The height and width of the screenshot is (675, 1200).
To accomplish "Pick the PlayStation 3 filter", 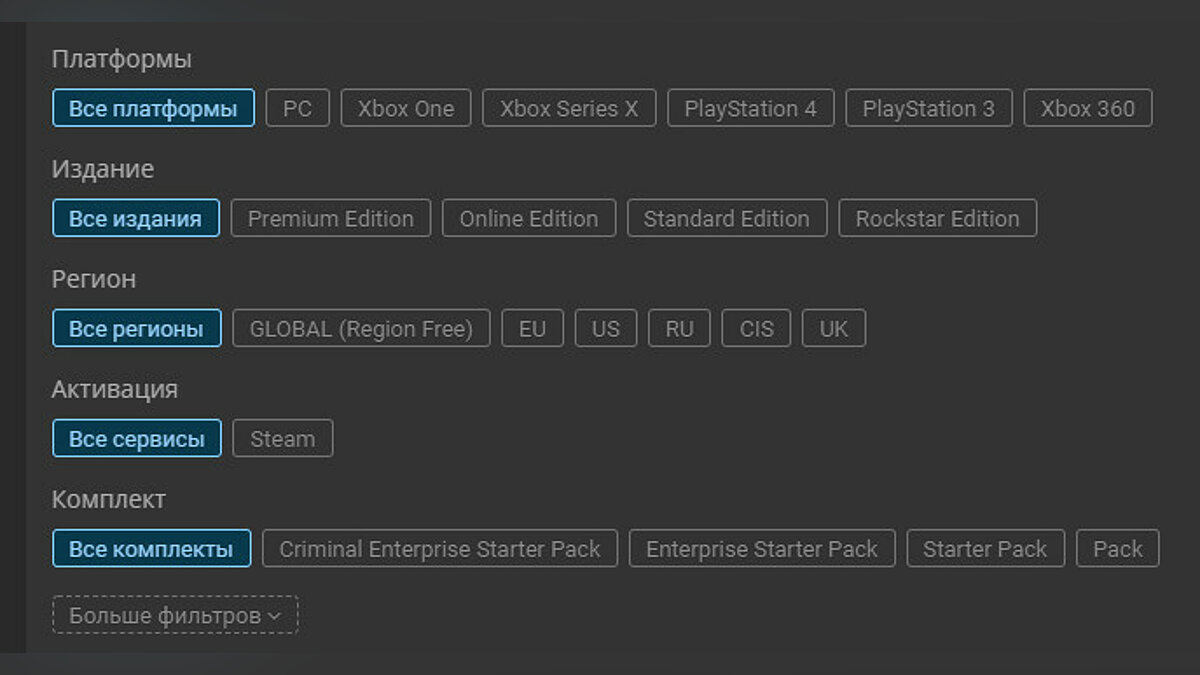I will click(929, 109).
